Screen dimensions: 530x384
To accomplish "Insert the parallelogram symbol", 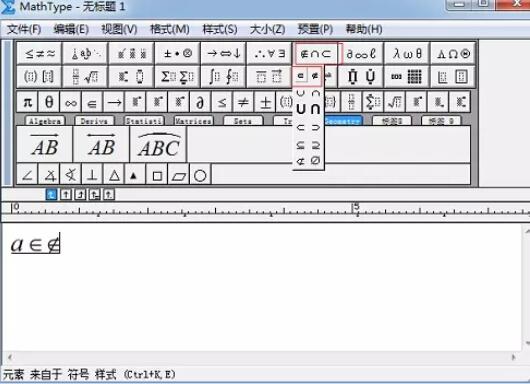I will click(x=178, y=175).
